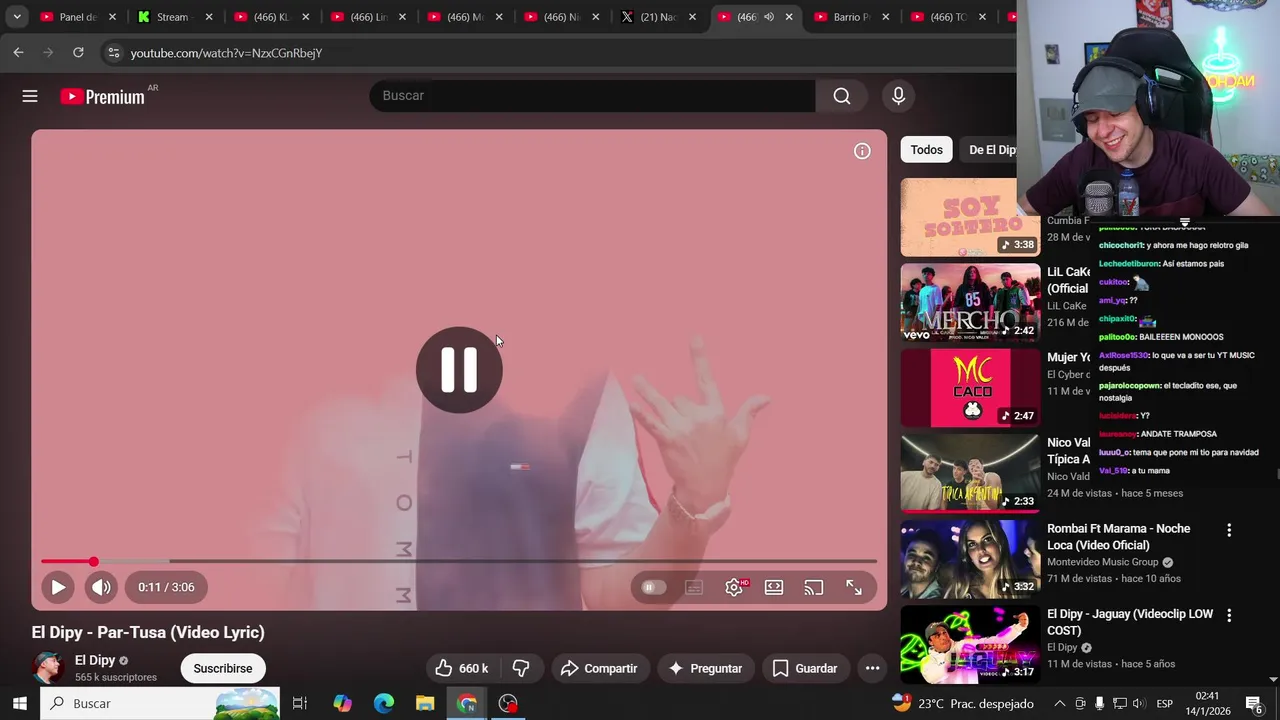The image size is (1280, 720).
Task: Open Microsoft Edge from the taskbar
Action: [384, 703]
